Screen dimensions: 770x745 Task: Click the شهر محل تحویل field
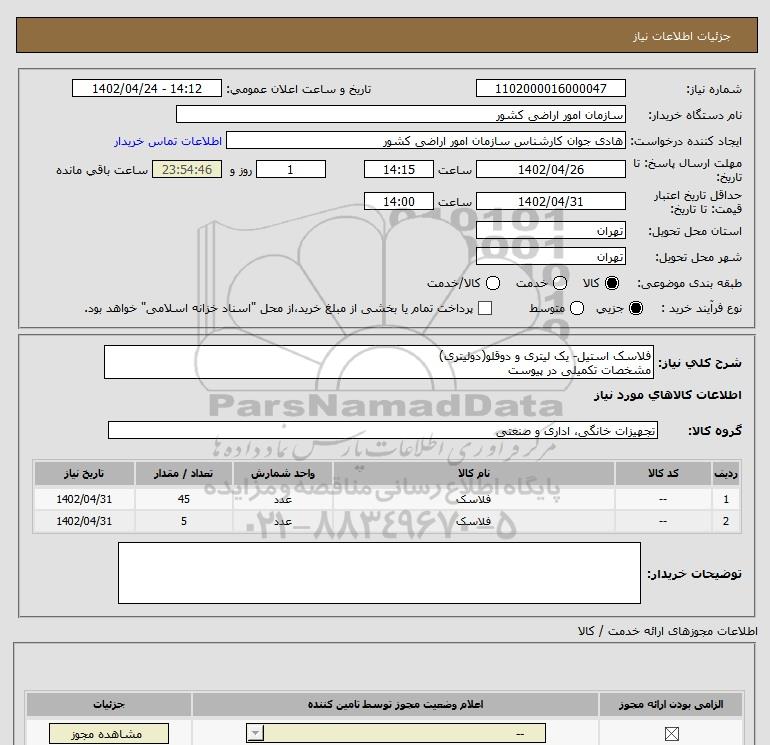tap(550, 256)
